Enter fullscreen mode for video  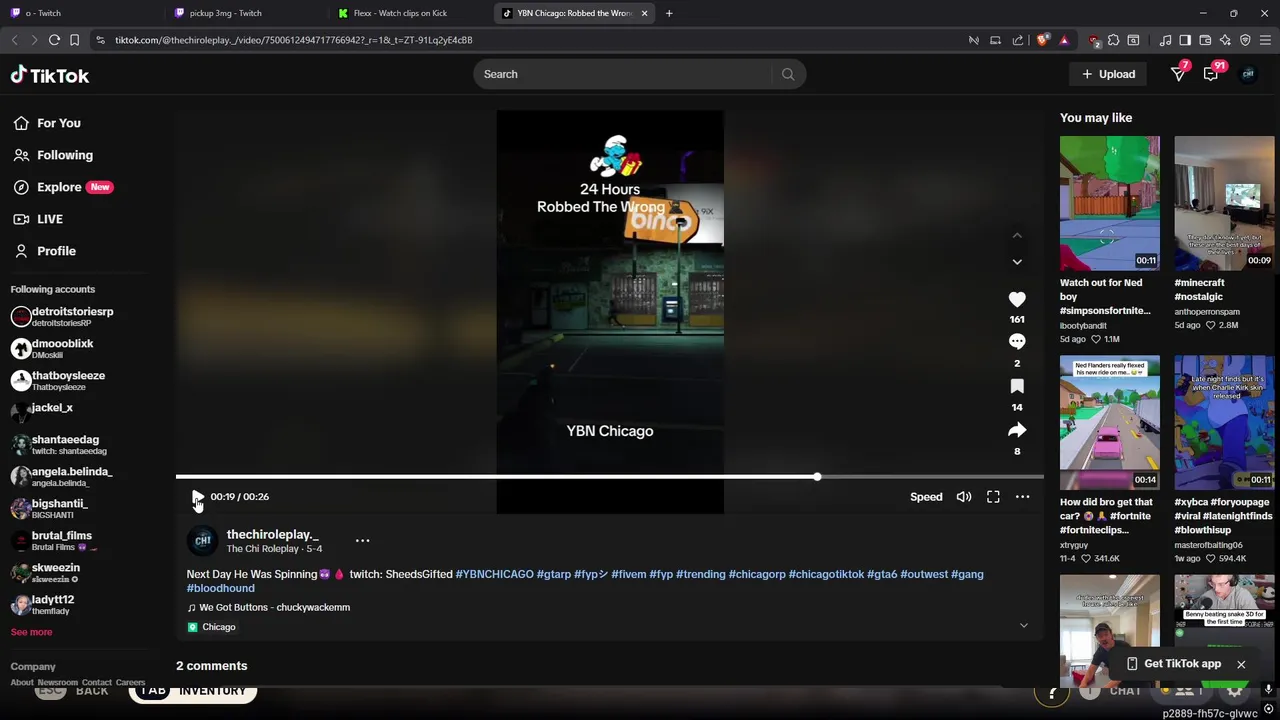pos(993,497)
